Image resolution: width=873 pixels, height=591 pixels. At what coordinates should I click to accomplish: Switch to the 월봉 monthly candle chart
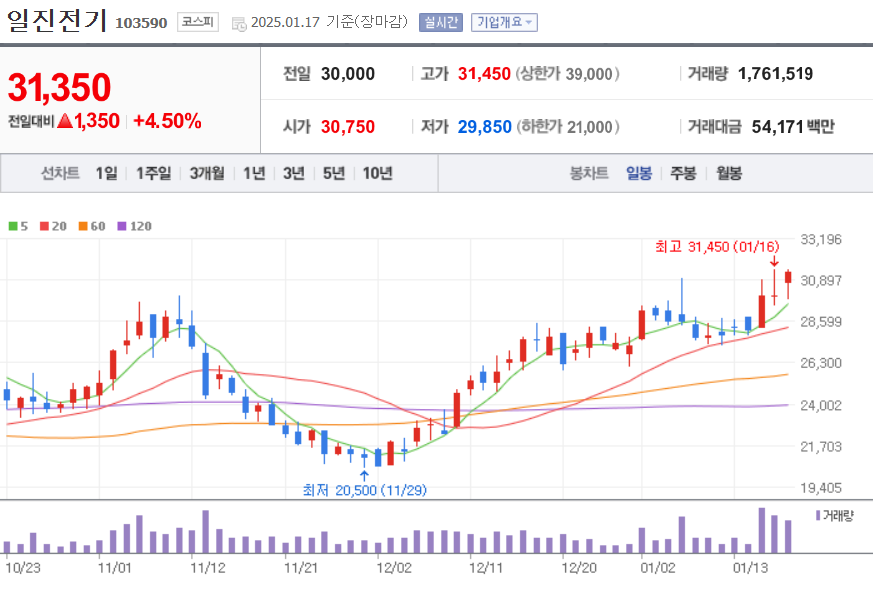pos(729,173)
